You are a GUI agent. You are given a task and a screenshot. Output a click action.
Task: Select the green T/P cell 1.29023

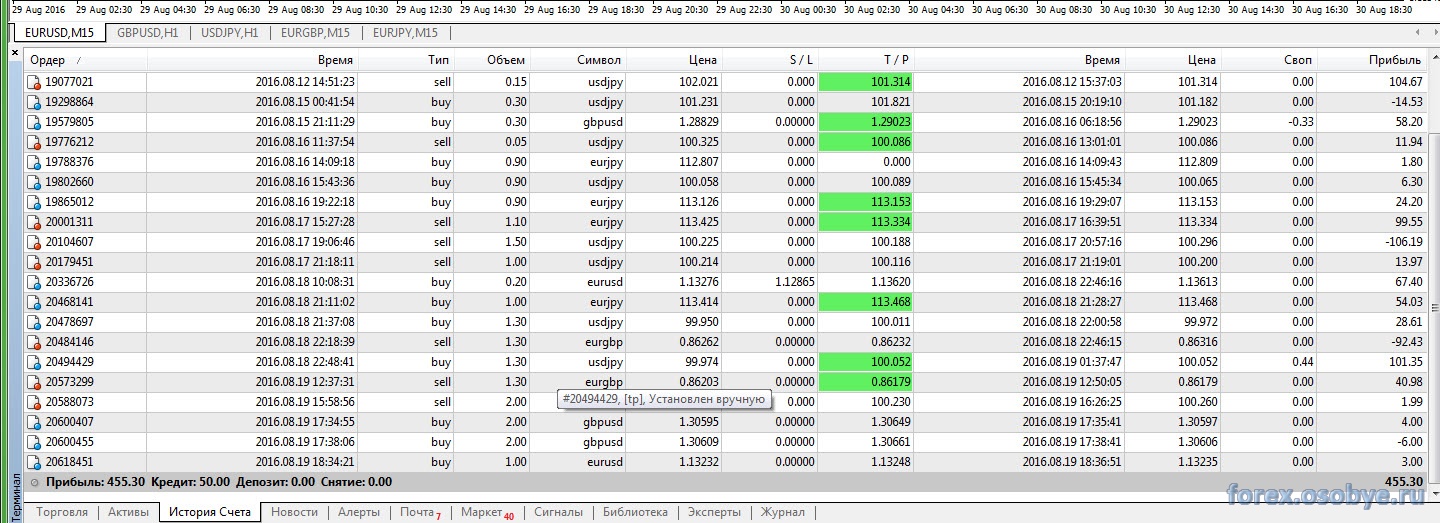865,122
